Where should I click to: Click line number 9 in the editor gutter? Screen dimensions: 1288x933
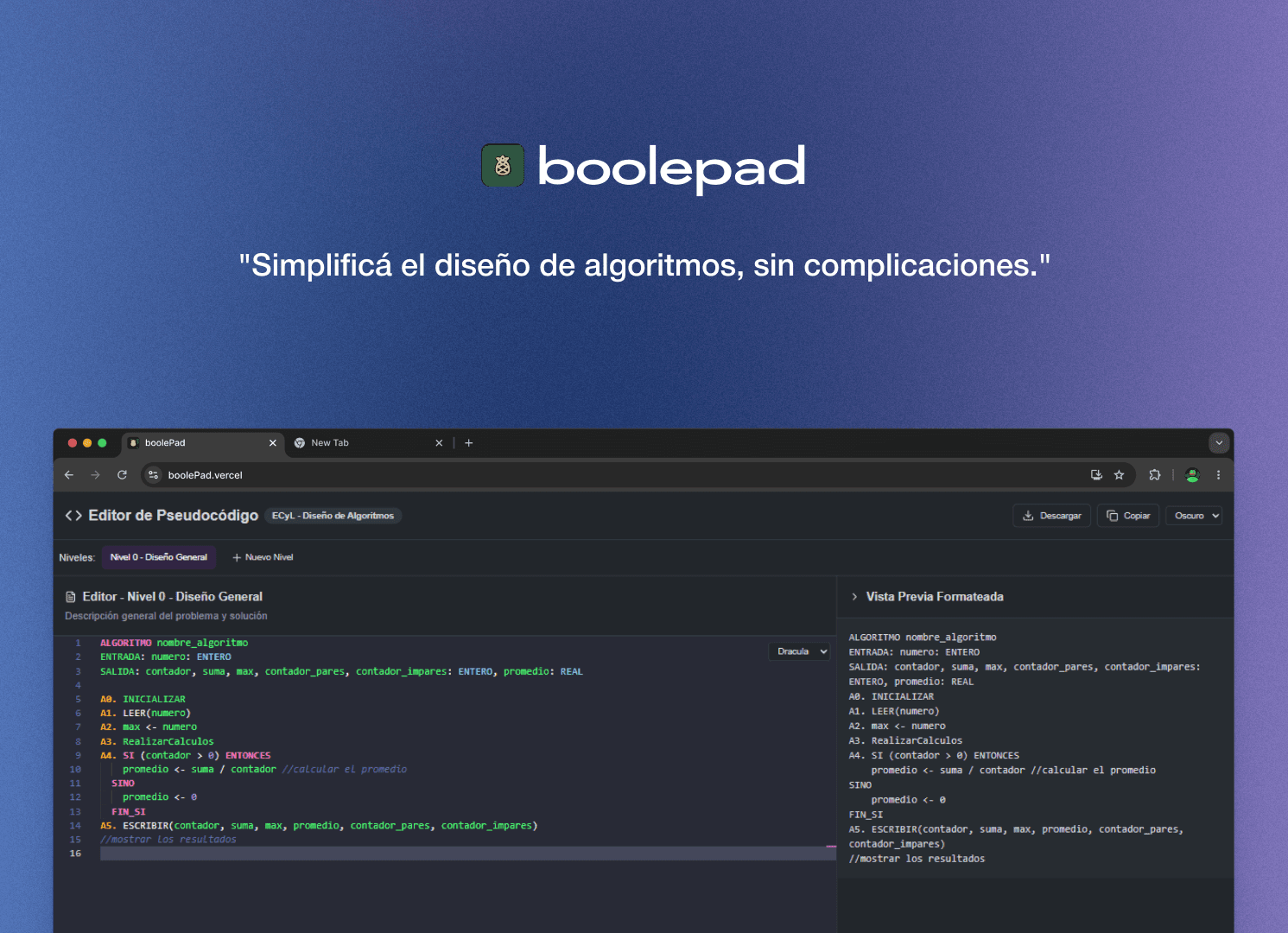click(78, 755)
